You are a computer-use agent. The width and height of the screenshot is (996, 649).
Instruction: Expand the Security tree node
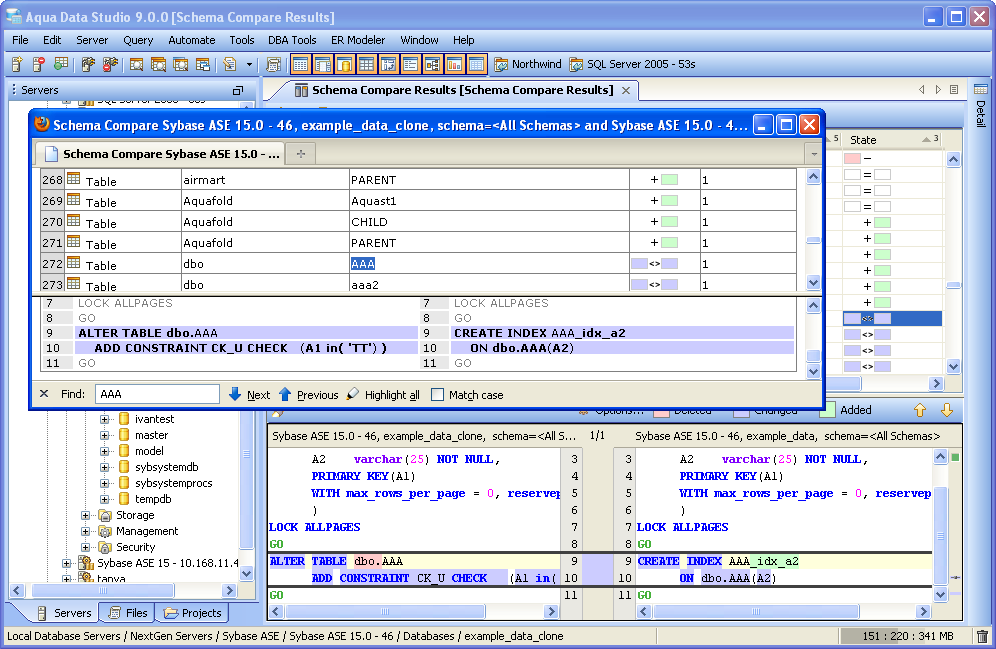tap(86, 547)
